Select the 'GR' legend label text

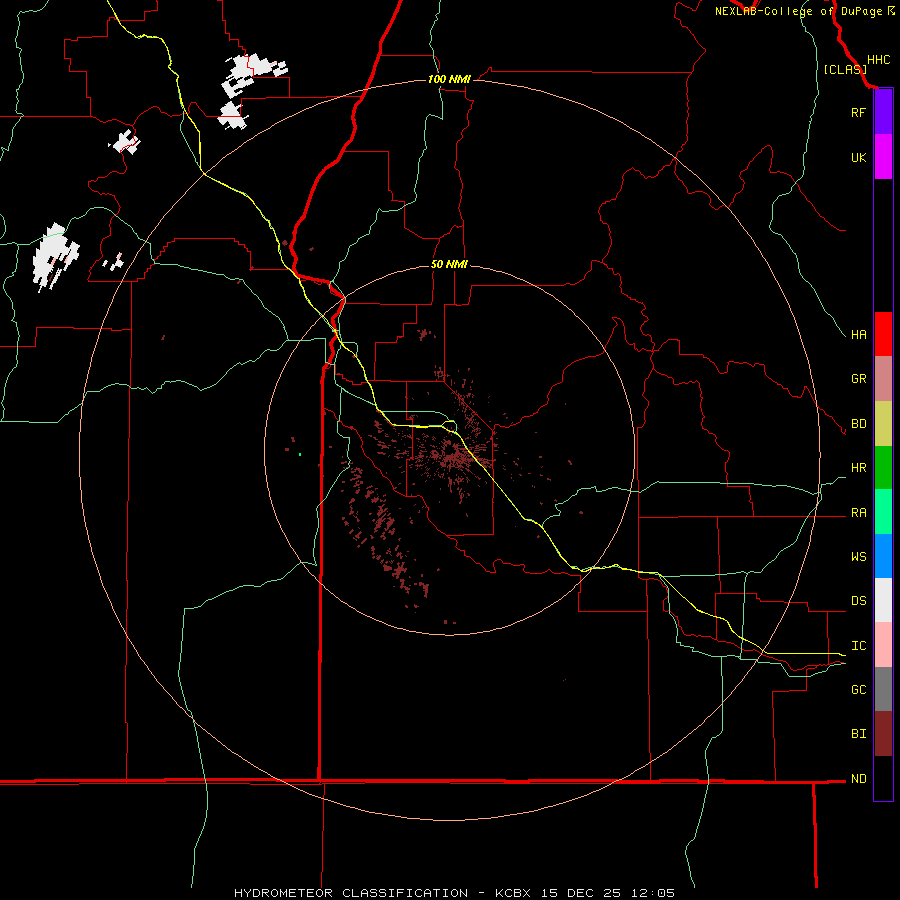point(858,379)
